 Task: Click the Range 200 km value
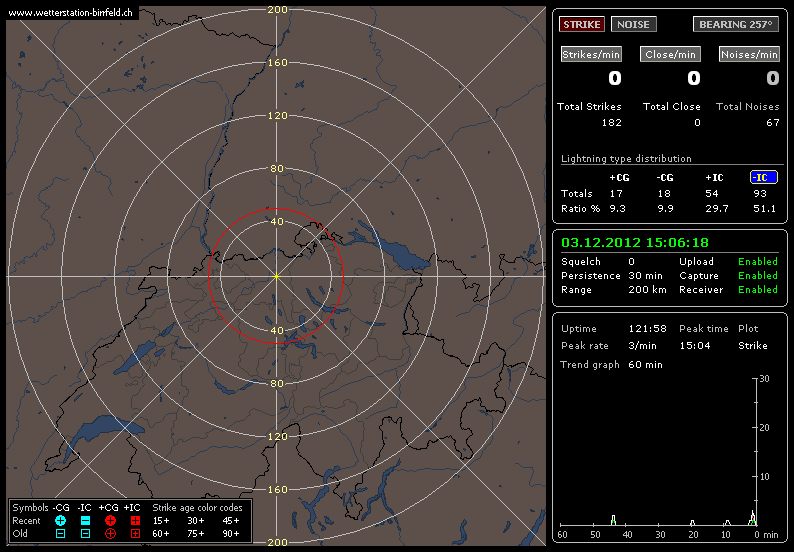pyautogui.click(x=641, y=290)
